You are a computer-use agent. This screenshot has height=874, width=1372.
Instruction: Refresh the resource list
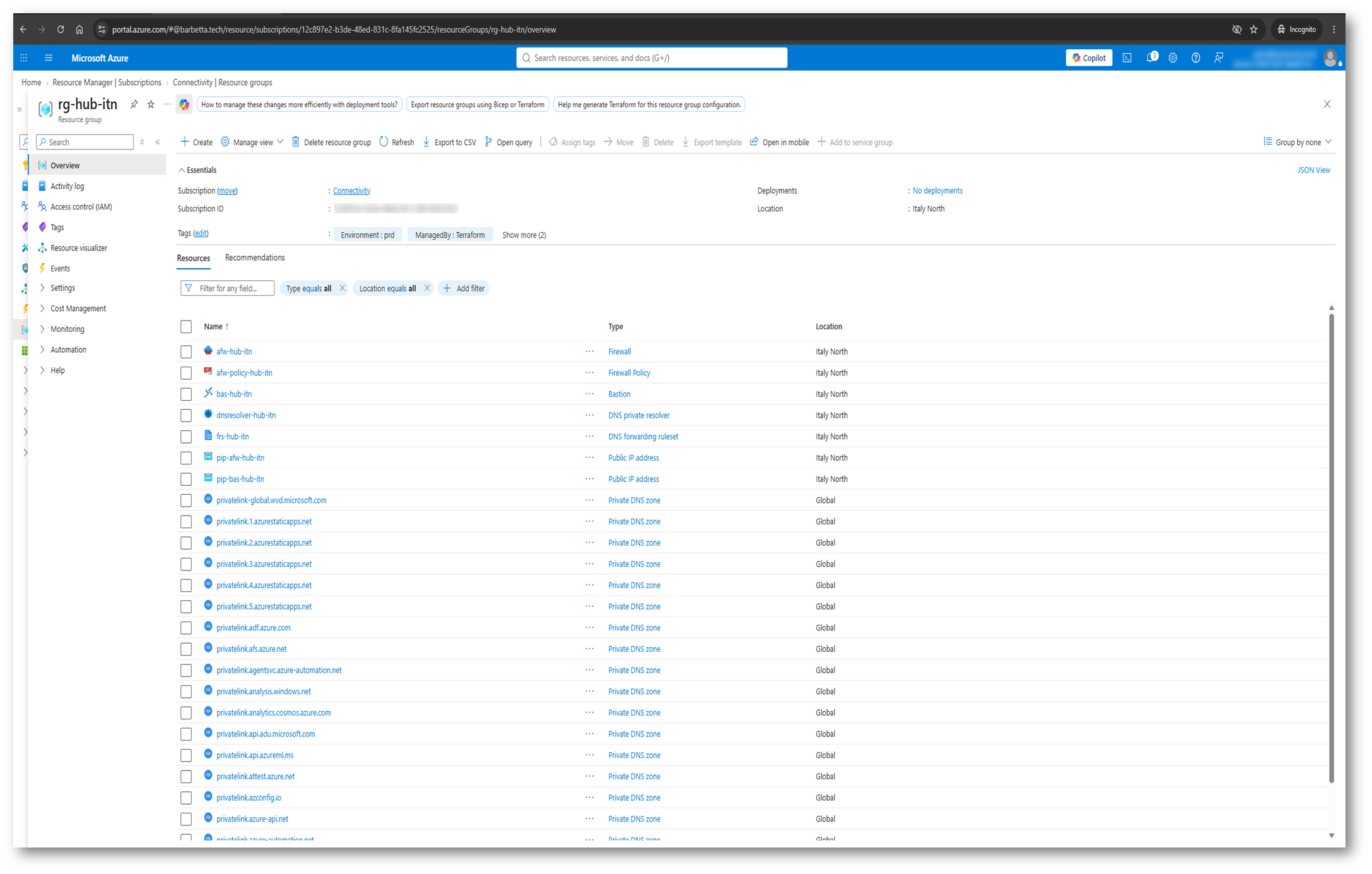(397, 143)
